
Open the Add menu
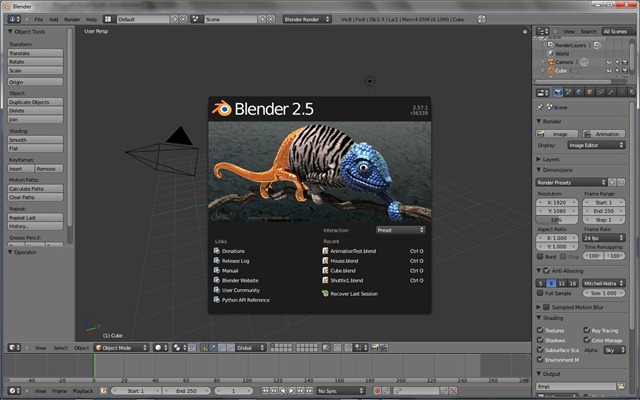[x=53, y=19]
